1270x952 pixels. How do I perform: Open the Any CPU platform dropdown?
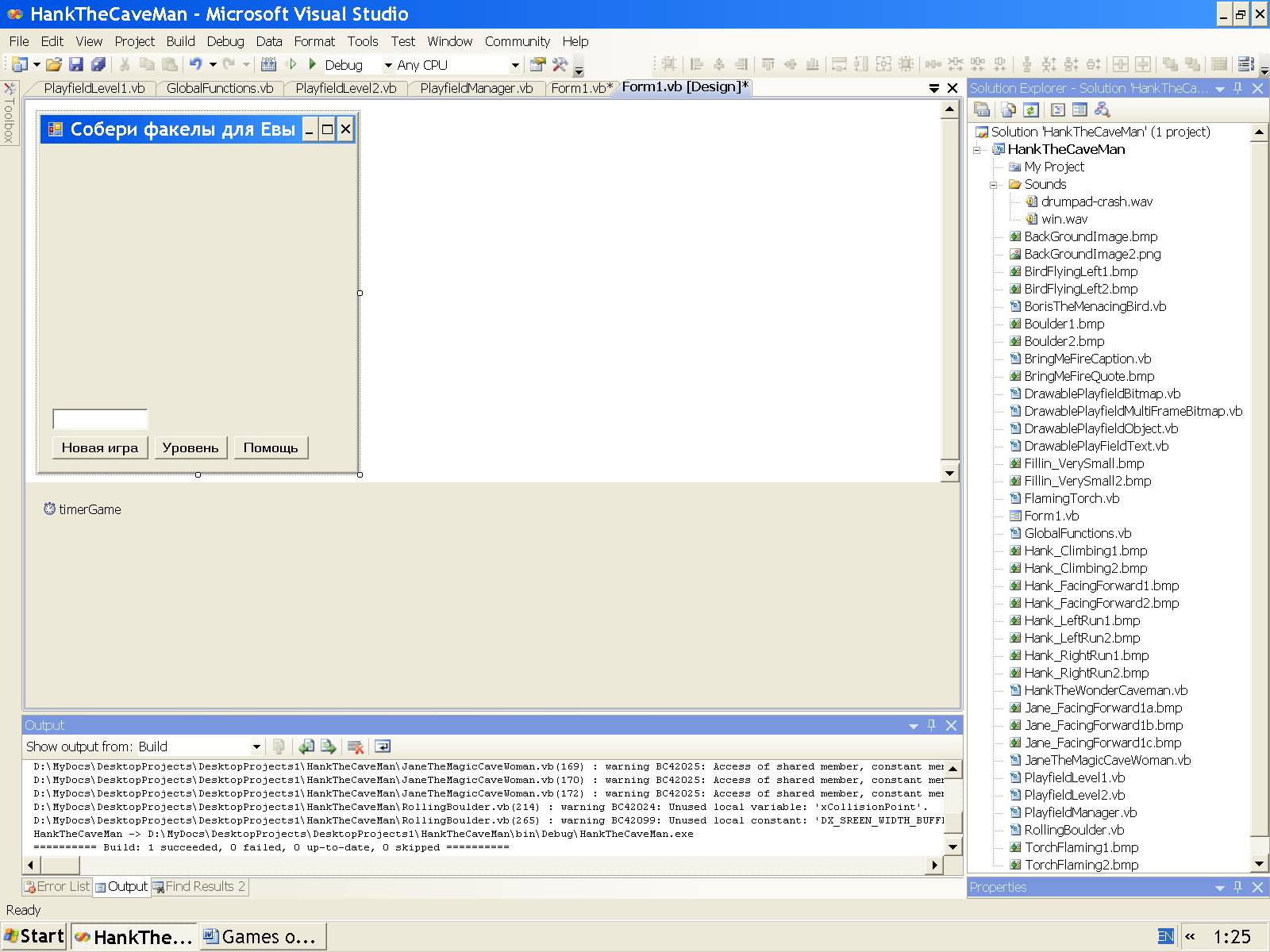click(x=515, y=65)
